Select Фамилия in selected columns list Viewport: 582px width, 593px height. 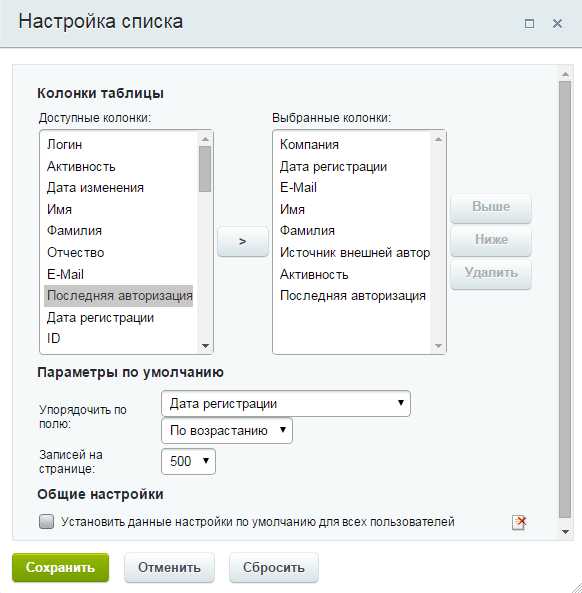(354, 231)
